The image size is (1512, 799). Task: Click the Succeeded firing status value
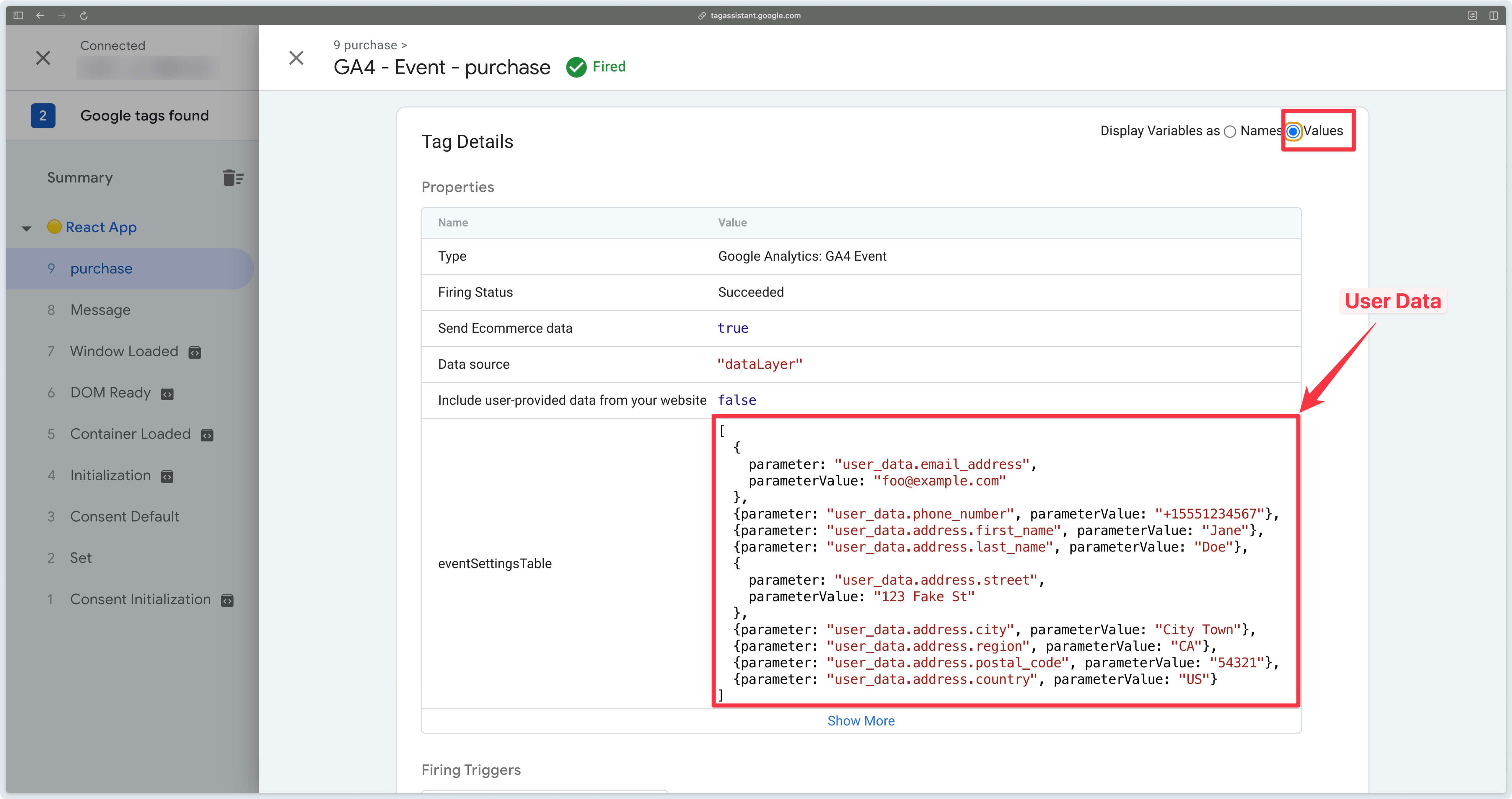(751, 292)
